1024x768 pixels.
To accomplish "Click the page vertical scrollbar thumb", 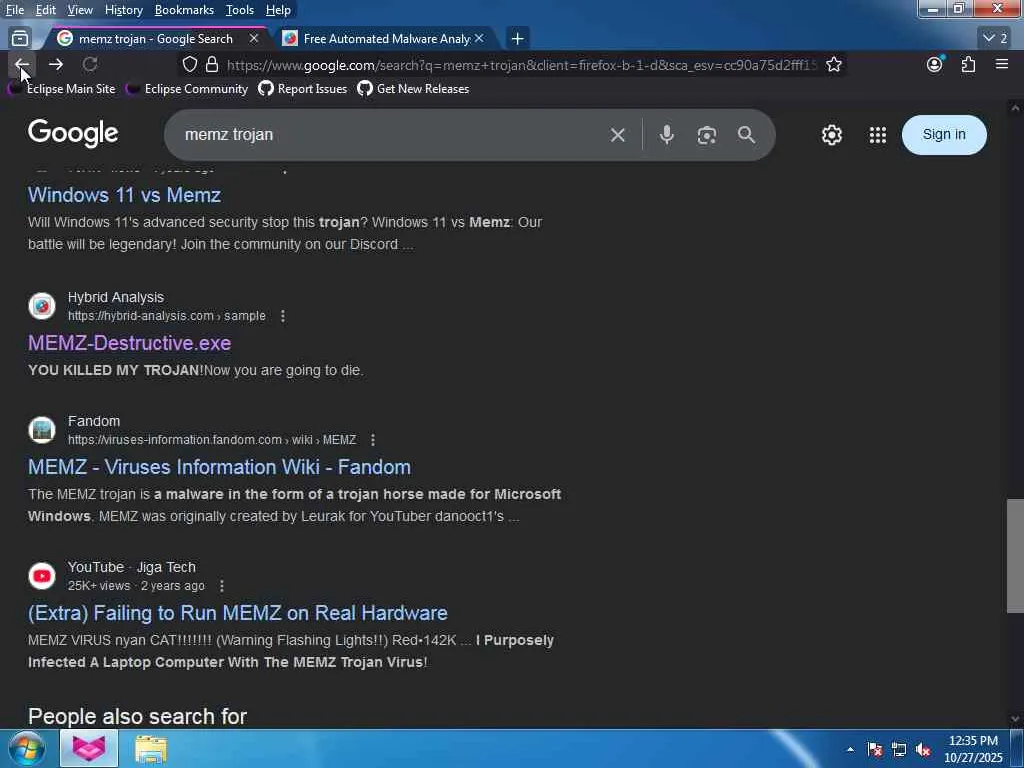I will coord(1015,556).
